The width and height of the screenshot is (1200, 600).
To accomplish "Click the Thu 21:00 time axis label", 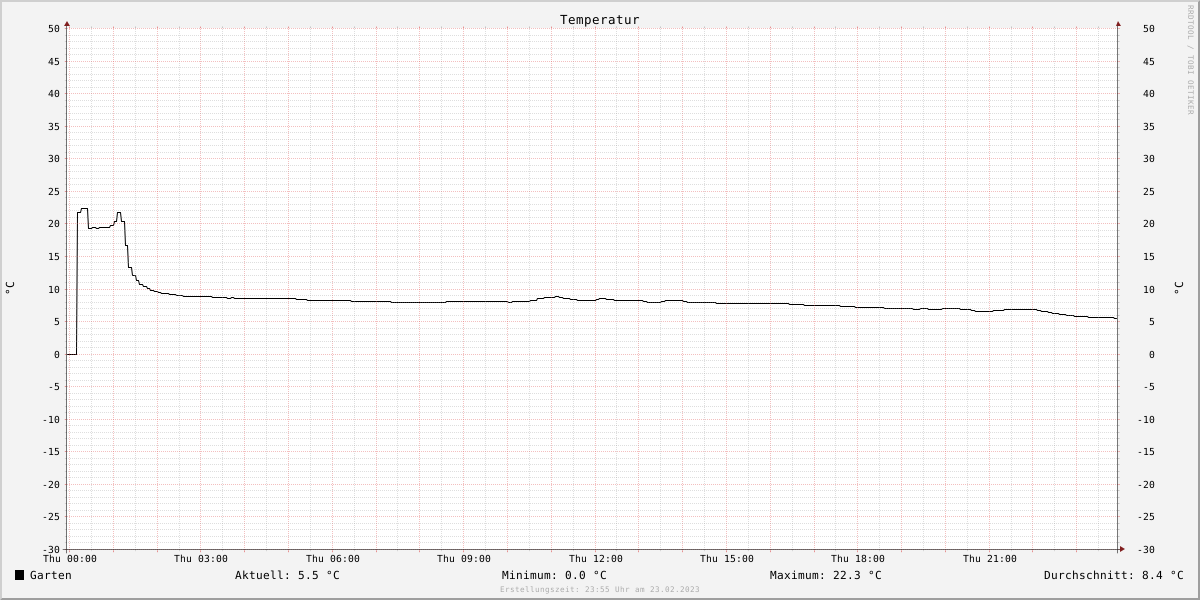I will (990, 559).
